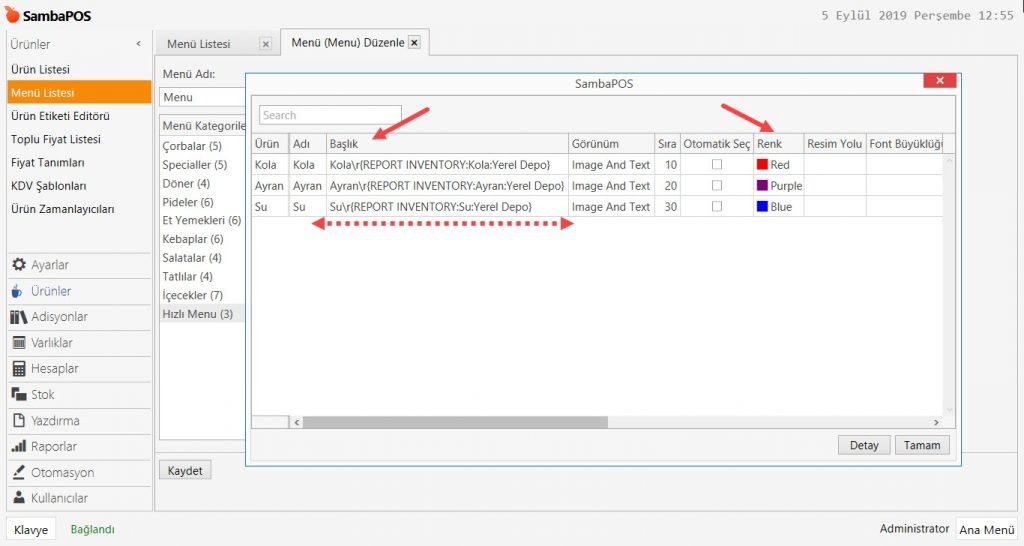Select the Hızlı Menu (3) category
Viewport: 1024px width, 546px height.
198,314
